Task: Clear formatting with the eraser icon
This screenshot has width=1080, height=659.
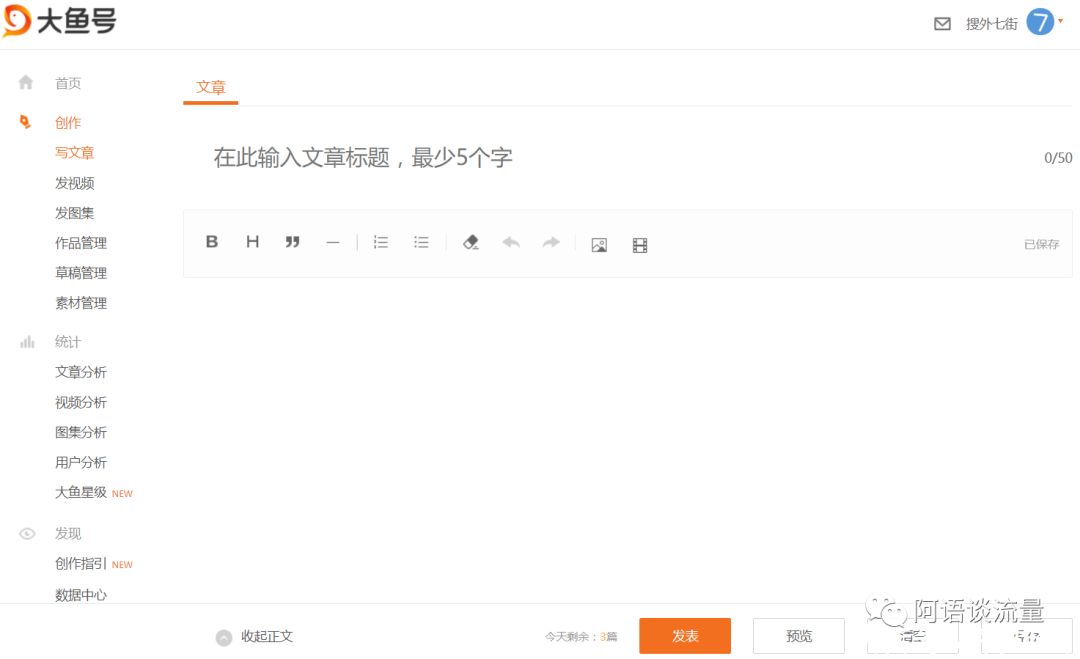Action: tap(471, 242)
